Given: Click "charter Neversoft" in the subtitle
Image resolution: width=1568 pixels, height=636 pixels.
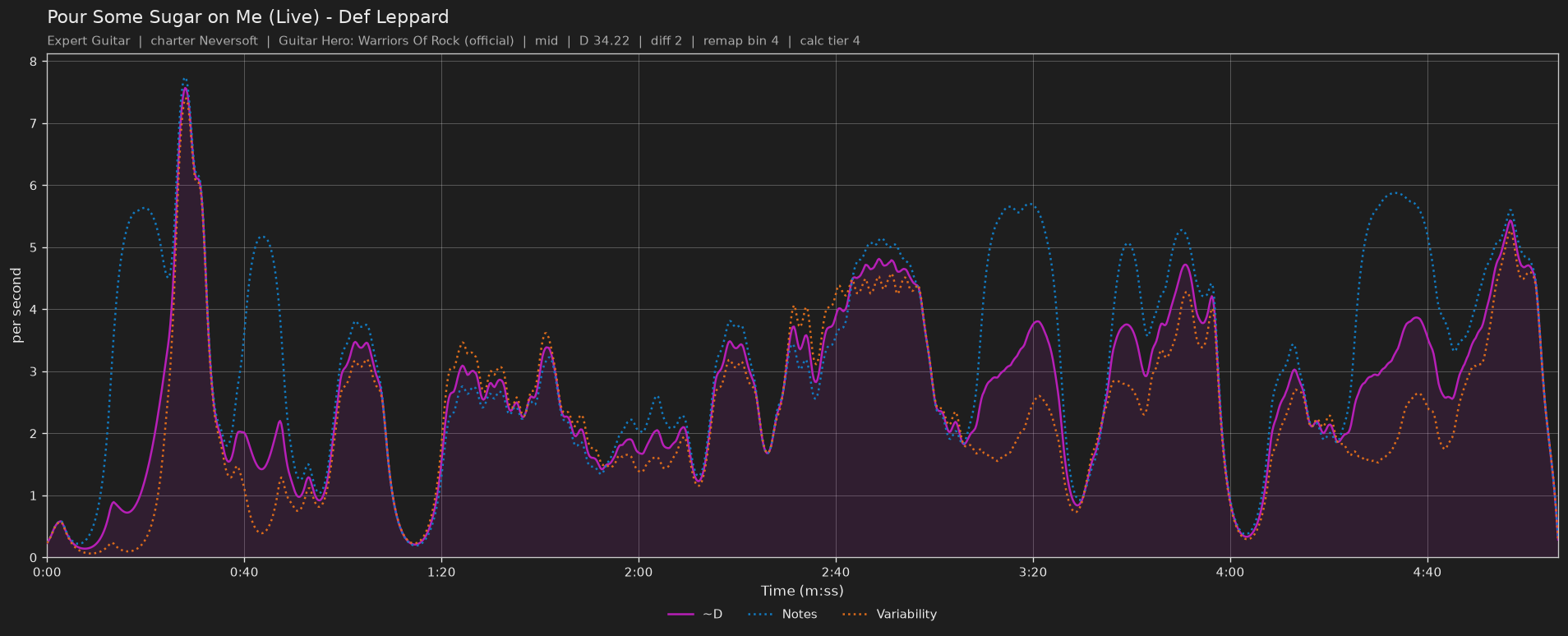Looking at the screenshot, I should 204,41.
